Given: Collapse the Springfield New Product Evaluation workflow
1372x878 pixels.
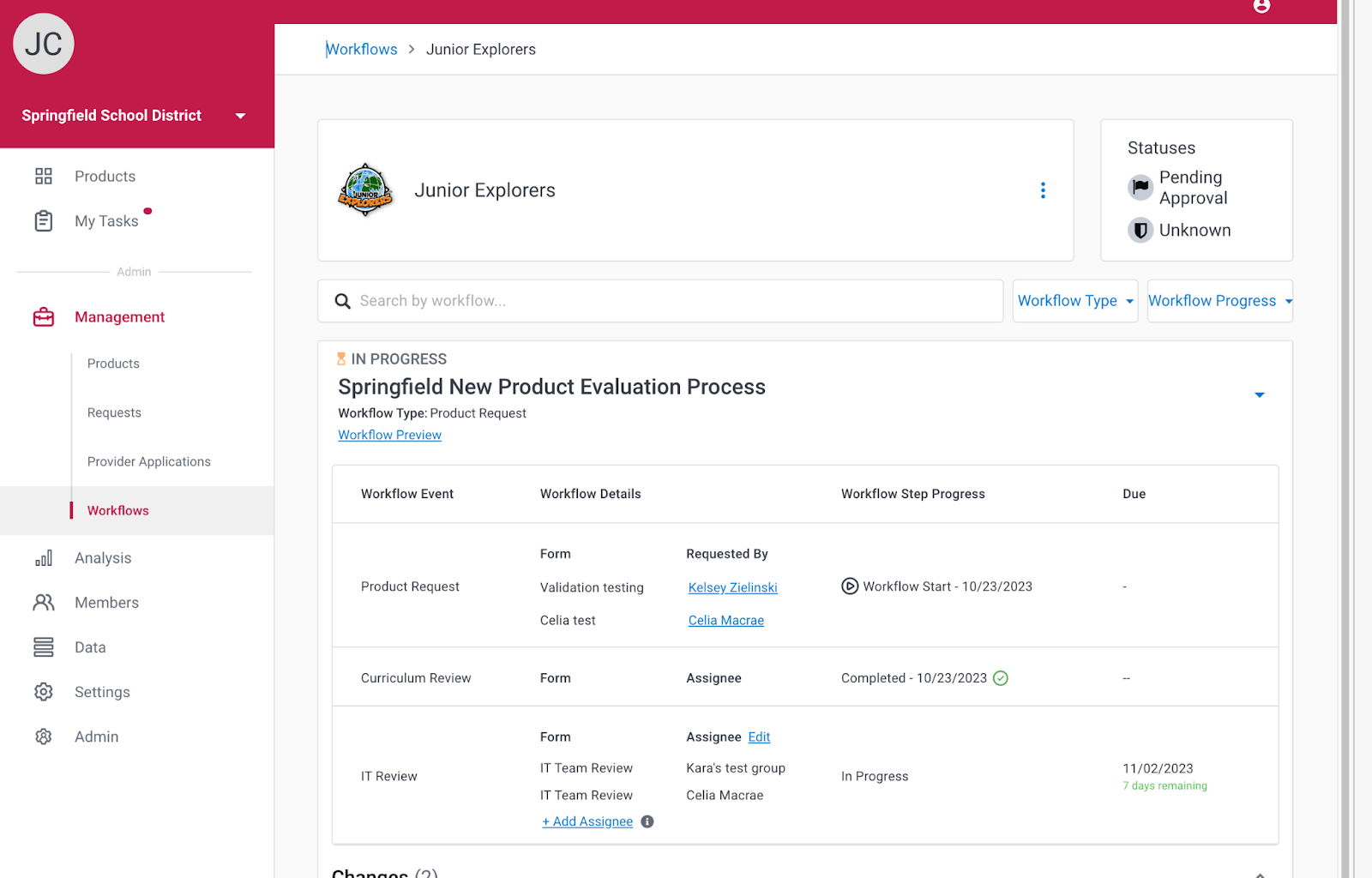Looking at the screenshot, I should click(1259, 395).
